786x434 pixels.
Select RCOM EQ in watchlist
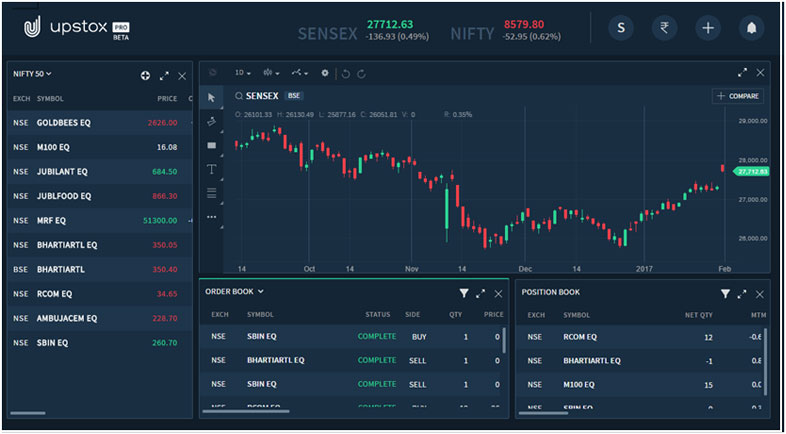[x=100, y=294]
